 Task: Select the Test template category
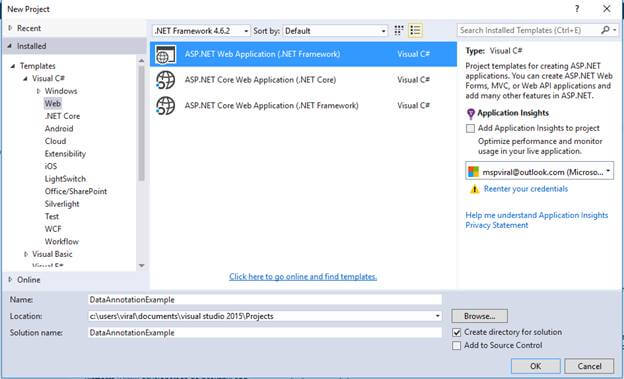point(52,217)
